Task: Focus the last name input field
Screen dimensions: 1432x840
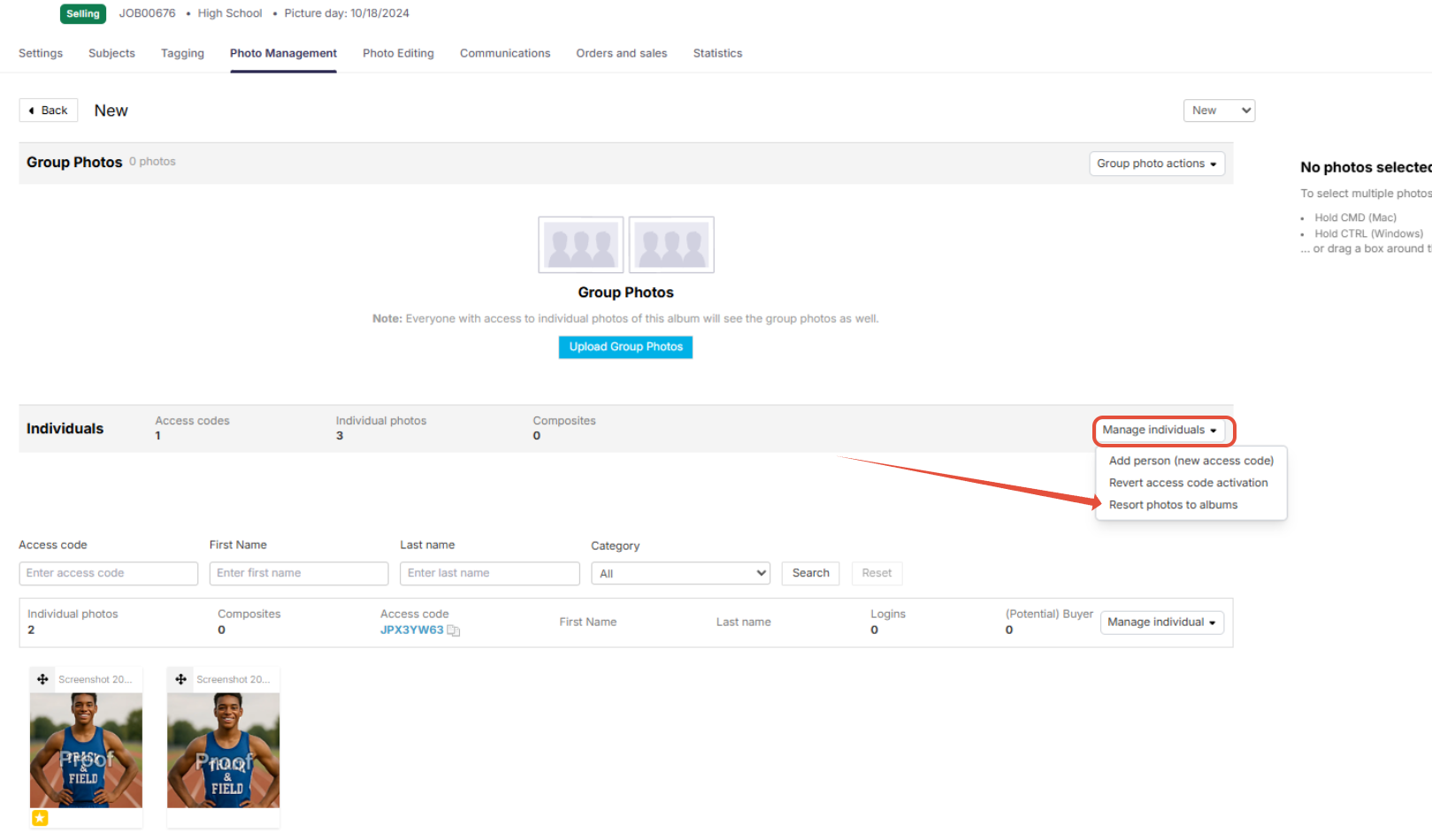Action: click(x=490, y=573)
